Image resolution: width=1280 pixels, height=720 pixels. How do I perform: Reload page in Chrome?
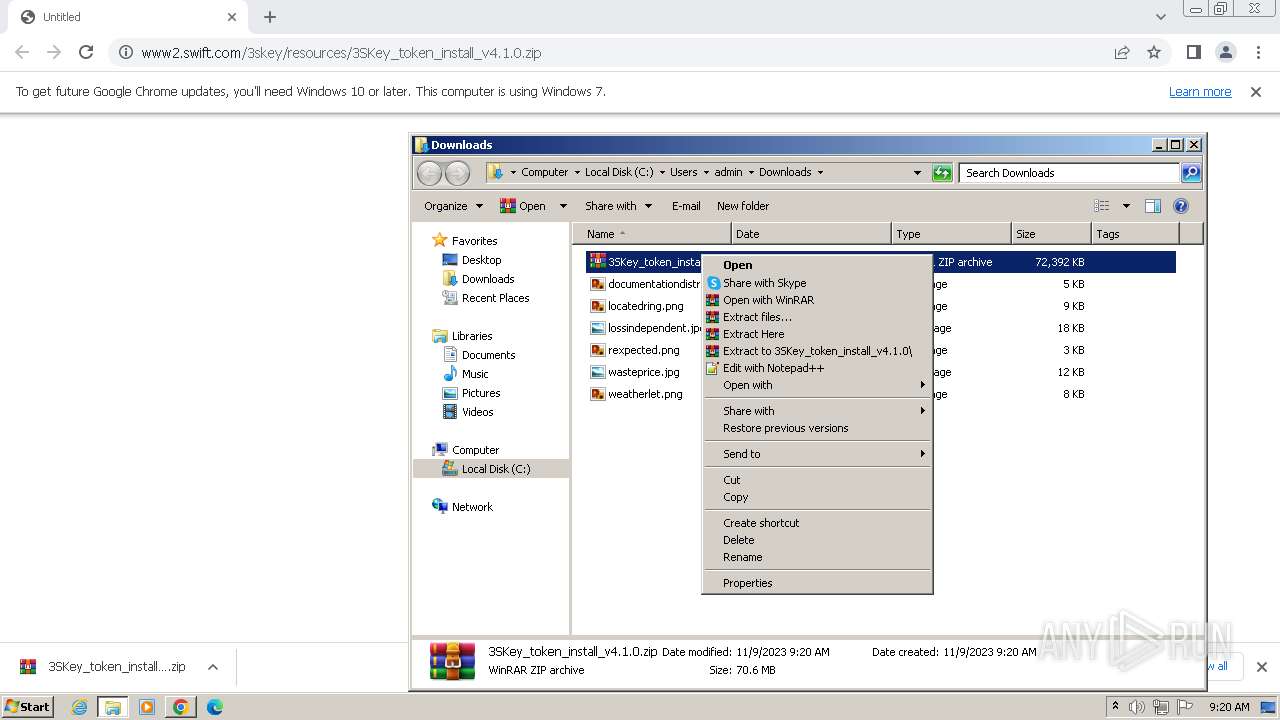click(86, 52)
